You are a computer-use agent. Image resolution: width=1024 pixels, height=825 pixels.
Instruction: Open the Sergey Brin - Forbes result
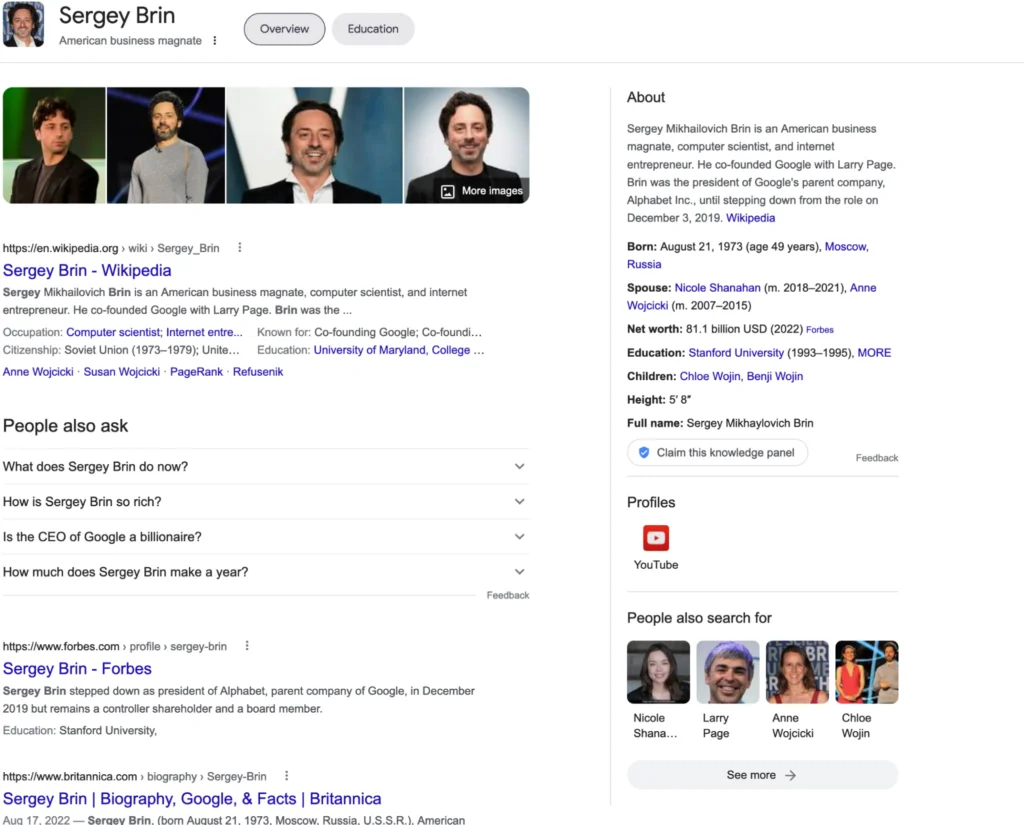(x=77, y=668)
